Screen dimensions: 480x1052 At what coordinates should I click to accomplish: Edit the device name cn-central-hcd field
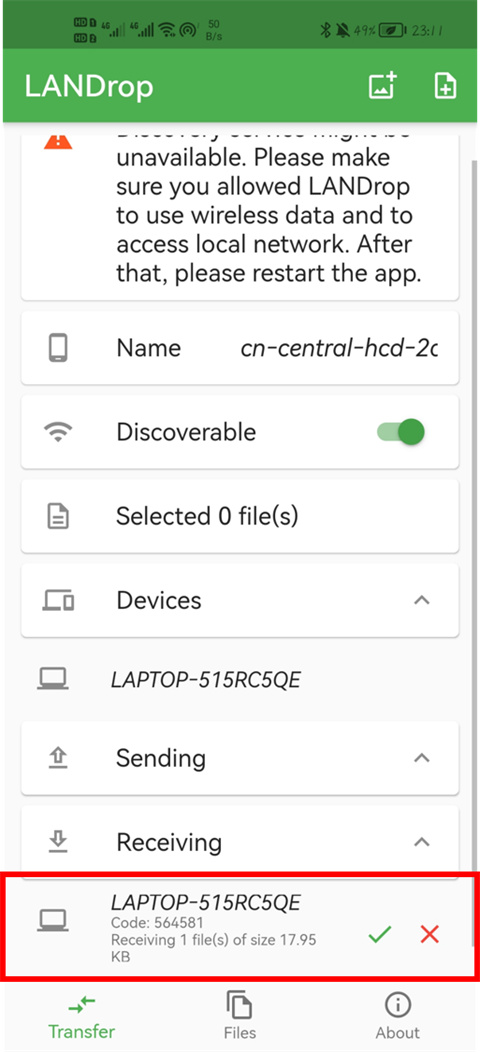pos(339,348)
